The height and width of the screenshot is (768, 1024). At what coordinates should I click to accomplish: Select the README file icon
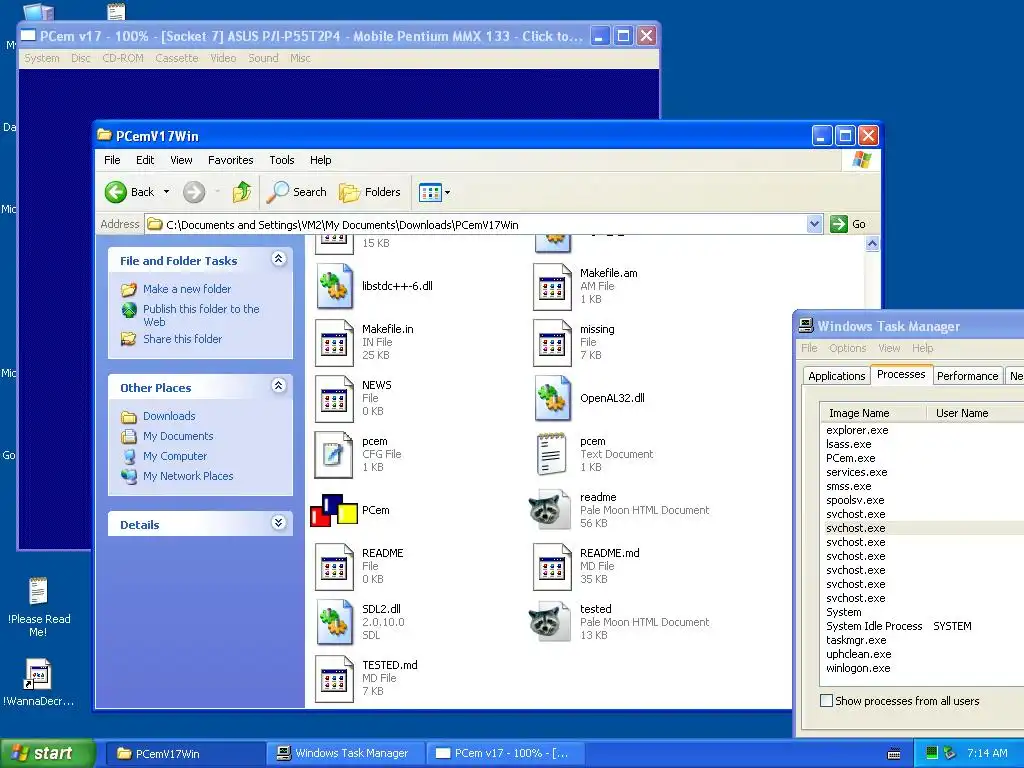pyautogui.click(x=334, y=566)
